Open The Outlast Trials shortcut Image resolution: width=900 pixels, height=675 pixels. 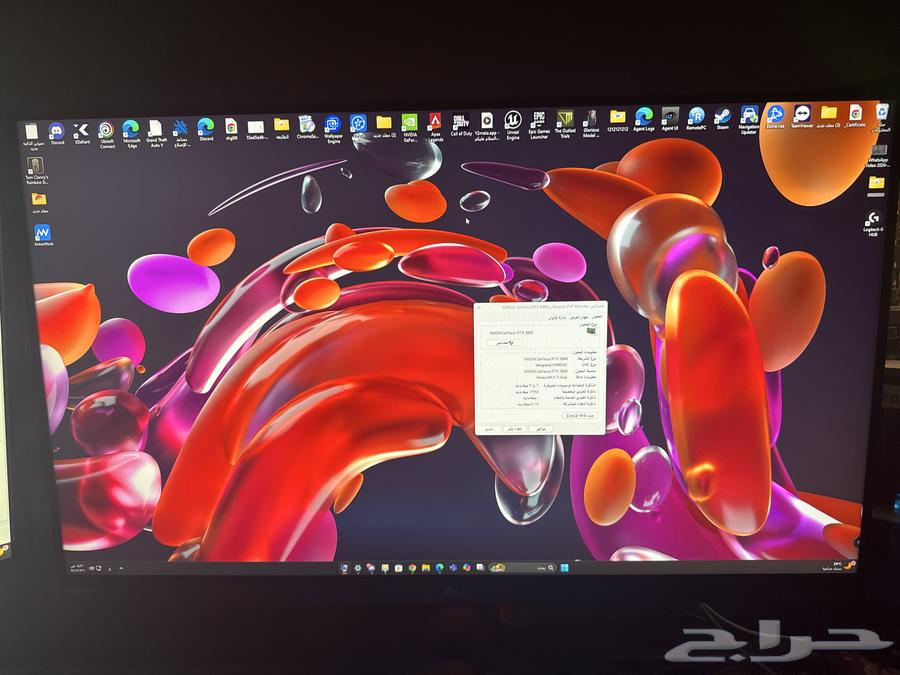565,120
